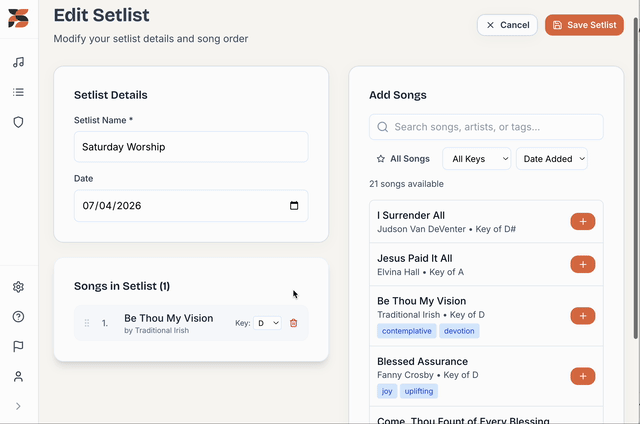Open the Key dropdown for Be Thou My Vision
Screen dimensions: 640x424
click(x=267, y=323)
